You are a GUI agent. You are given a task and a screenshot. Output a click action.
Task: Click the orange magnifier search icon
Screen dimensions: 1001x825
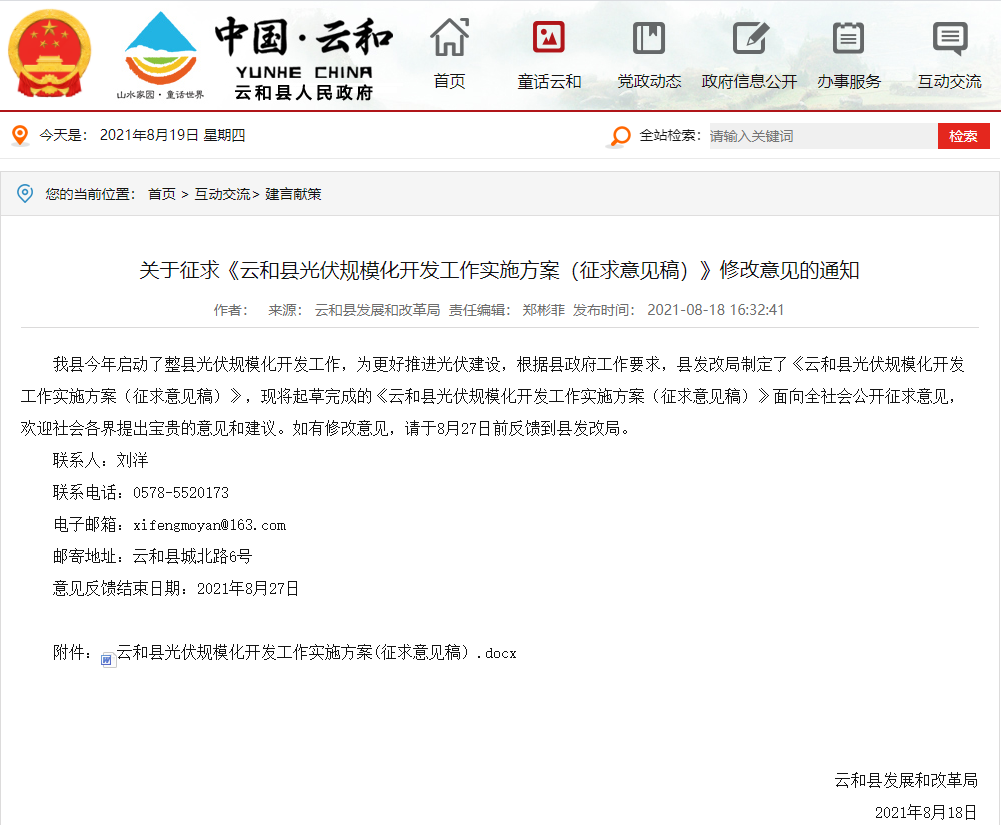[x=620, y=136]
